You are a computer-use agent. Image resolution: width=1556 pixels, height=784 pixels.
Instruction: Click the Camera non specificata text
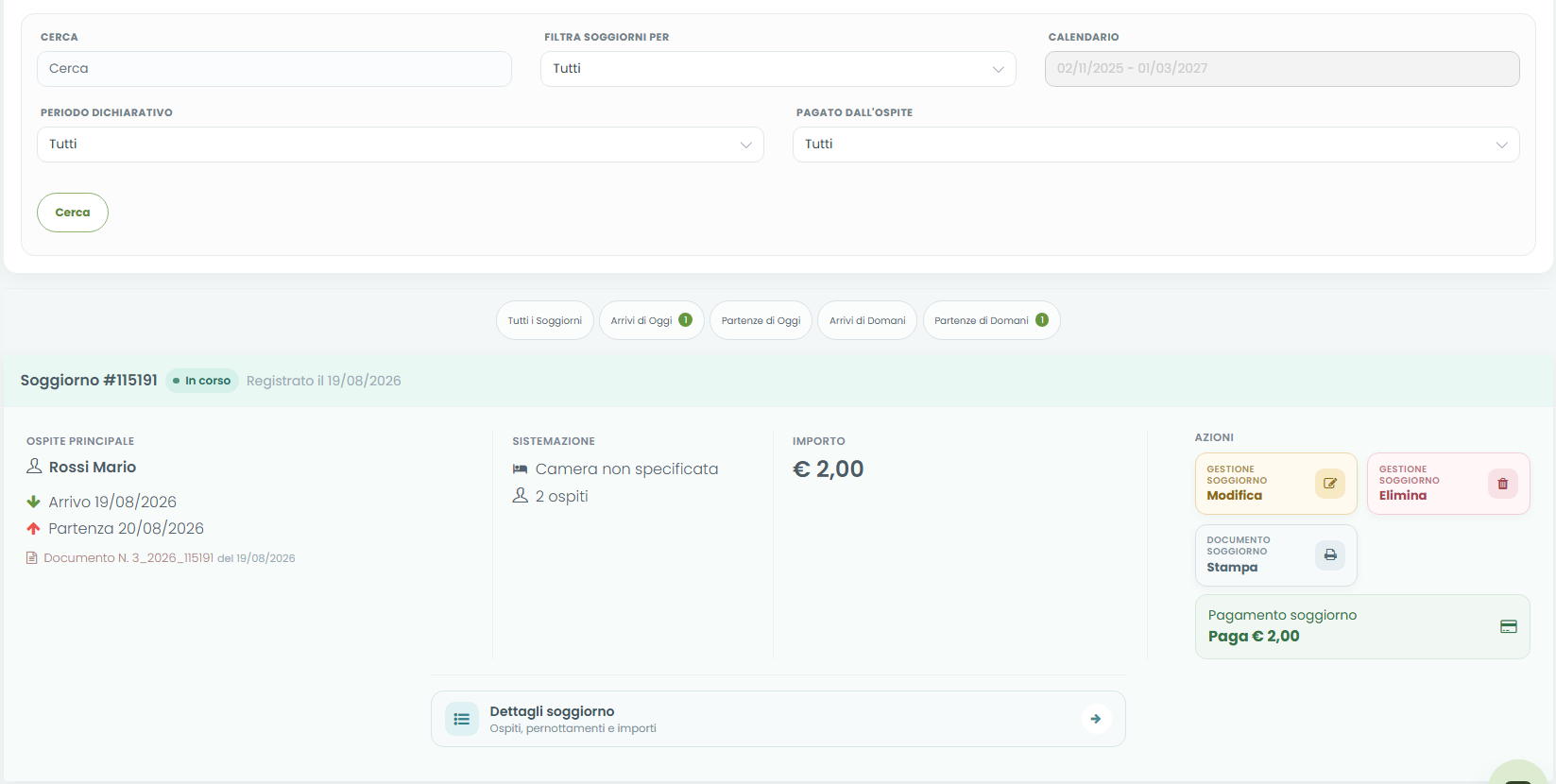click(627, 469)
